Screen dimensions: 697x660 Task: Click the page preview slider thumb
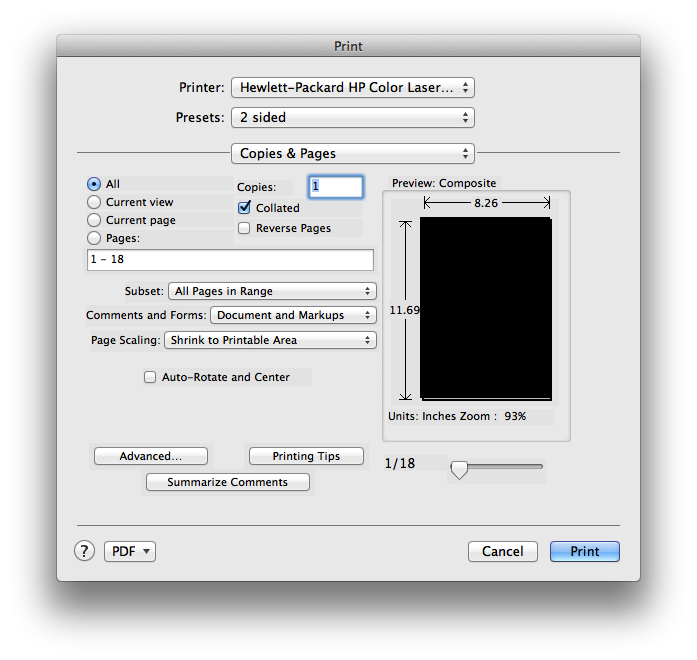[x=459, y=470]
